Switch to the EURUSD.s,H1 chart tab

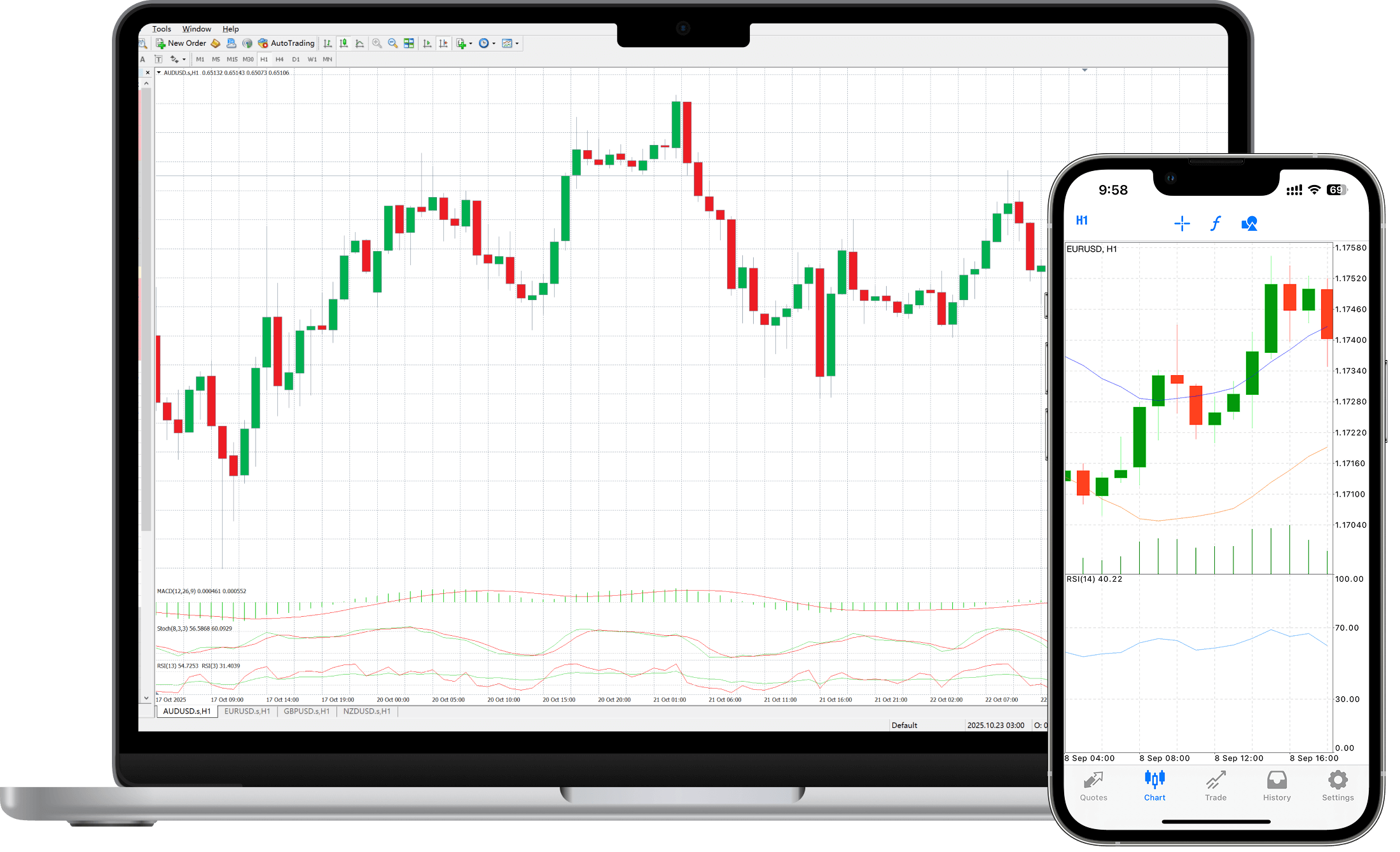tap(247, 711)
